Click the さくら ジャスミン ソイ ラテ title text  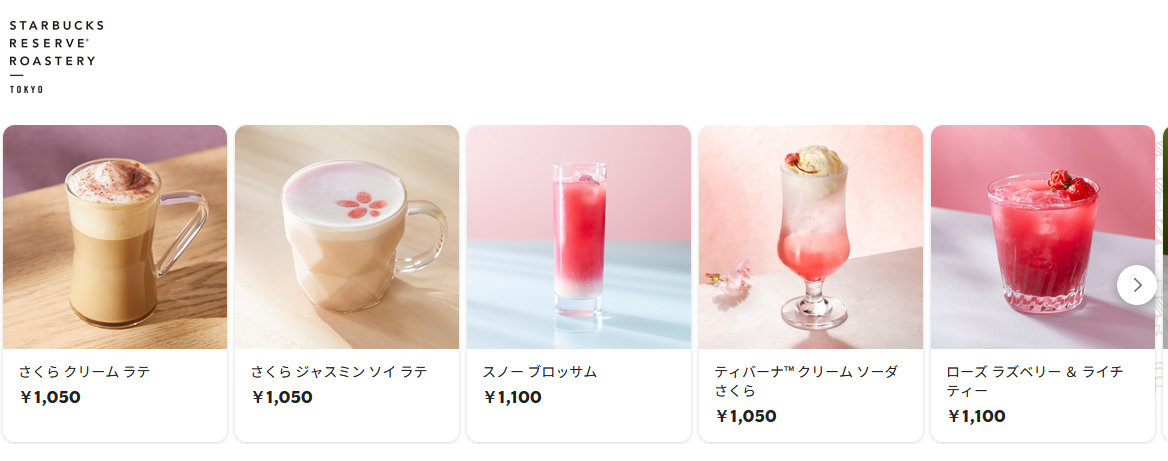(x=339, y=372)
